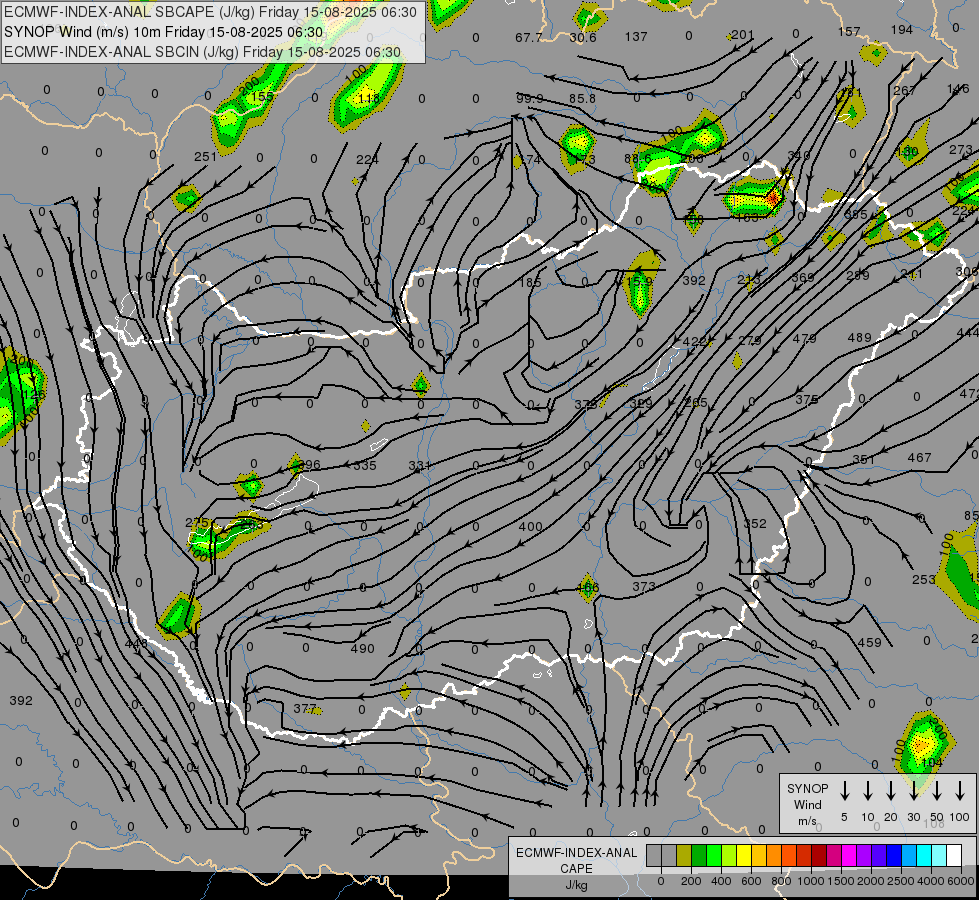Image resolution: width=979 pixels, height=900 pixels.
Task: Select the dark green CAPE legend swatch
Action: pyautogui.click(x=699, y=856)
